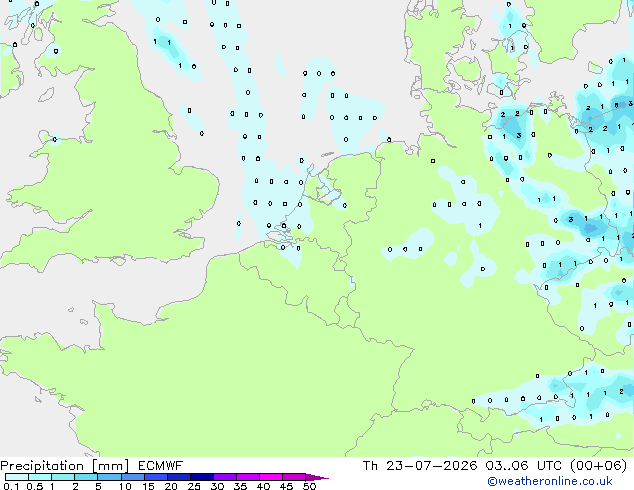Click the 15–20 mm legend swatch
This screenshot has height=490, width=634.
(x=156, y=477)
